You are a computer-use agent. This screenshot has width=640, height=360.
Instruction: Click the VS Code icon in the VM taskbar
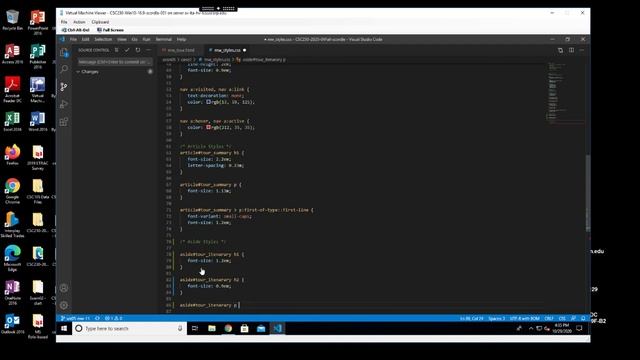(x=278, y=328)
